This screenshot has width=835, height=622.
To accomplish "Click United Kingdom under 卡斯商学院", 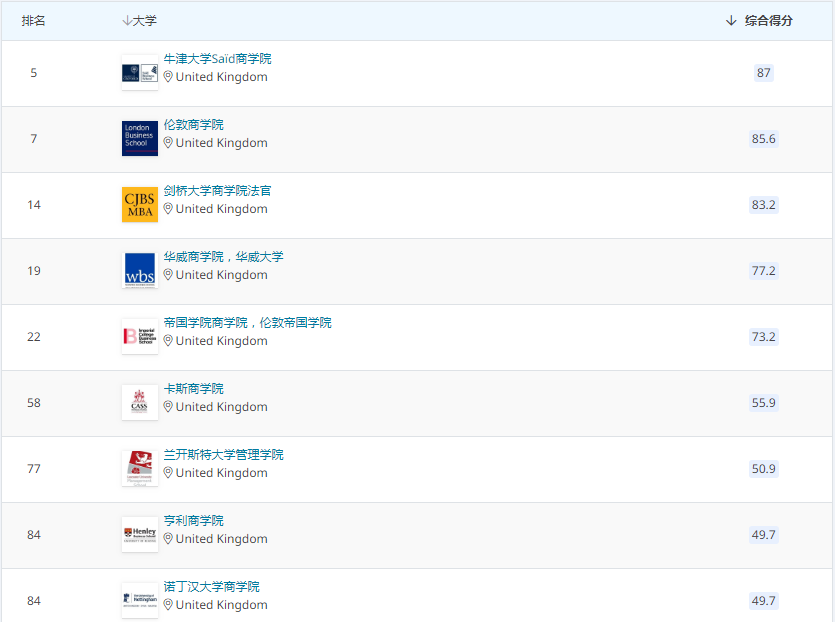I will 222,407.
